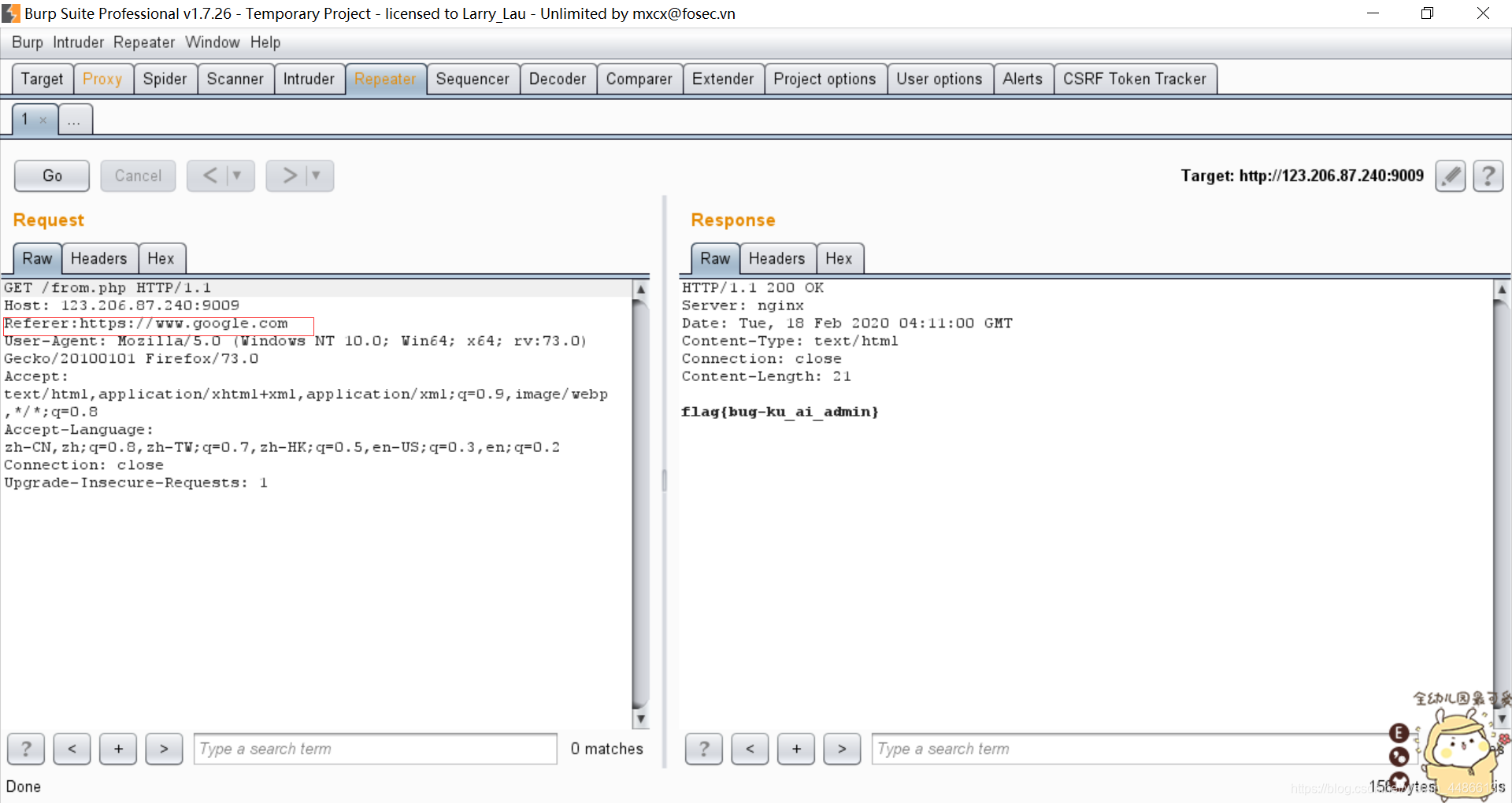Click request search previous-match button
The image size is (1512, 803).
point(72,749)
